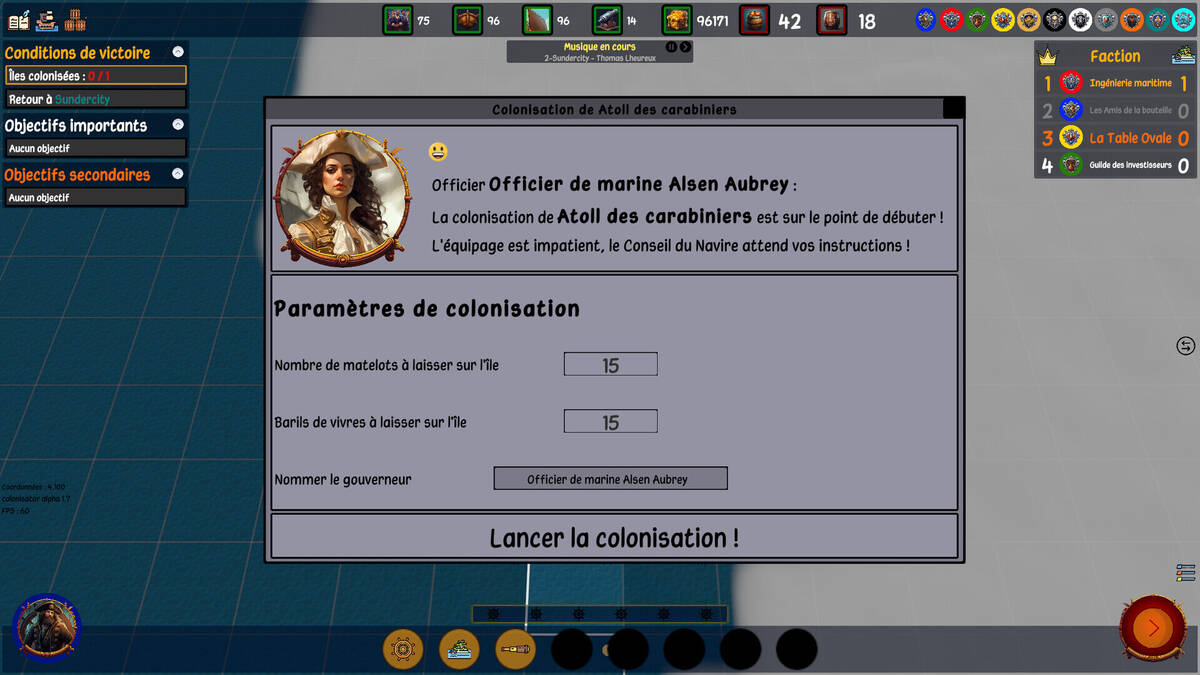This screenshot has width=1200, height=675.
Task: Select the blue faction emblem in top bar
Action: tap(926, 19)
